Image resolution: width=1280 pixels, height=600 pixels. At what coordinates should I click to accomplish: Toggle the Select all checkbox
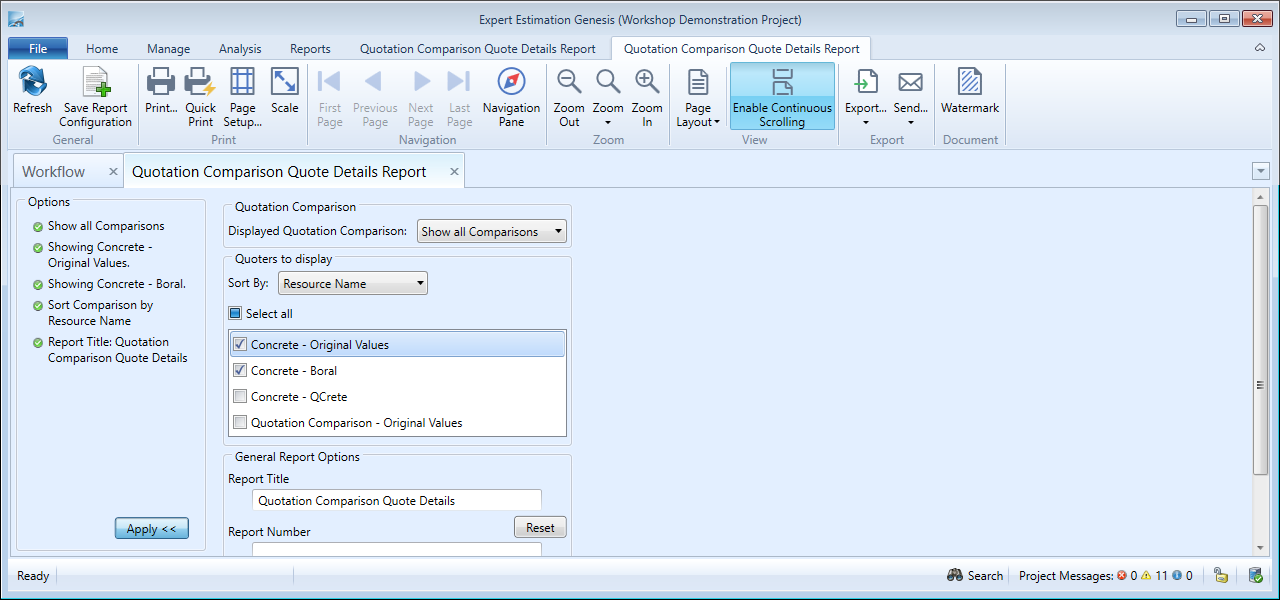coord(236,314)
